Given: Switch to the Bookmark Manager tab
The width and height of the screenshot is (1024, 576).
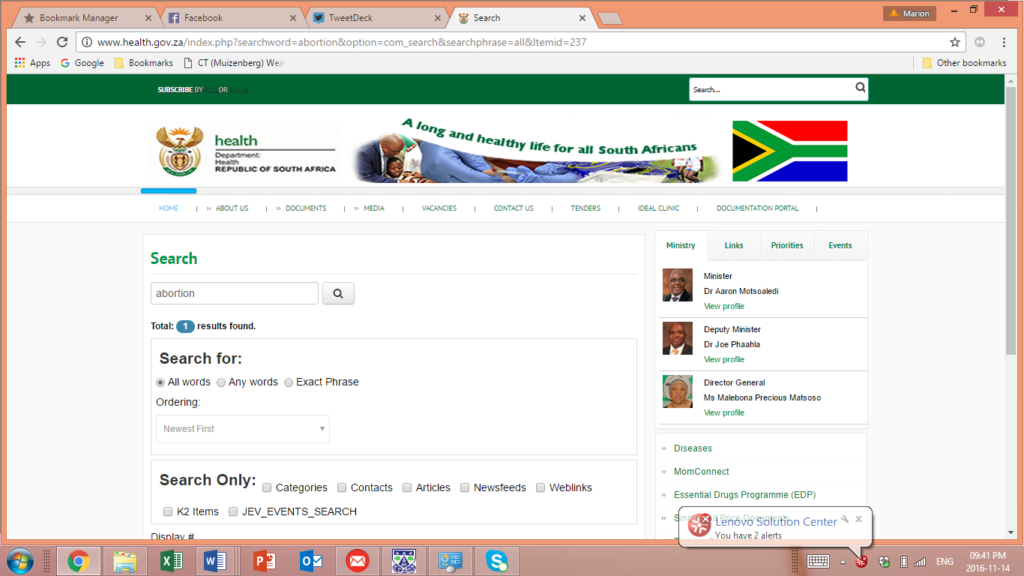Looking at the screenshot, I should point(86,18).
